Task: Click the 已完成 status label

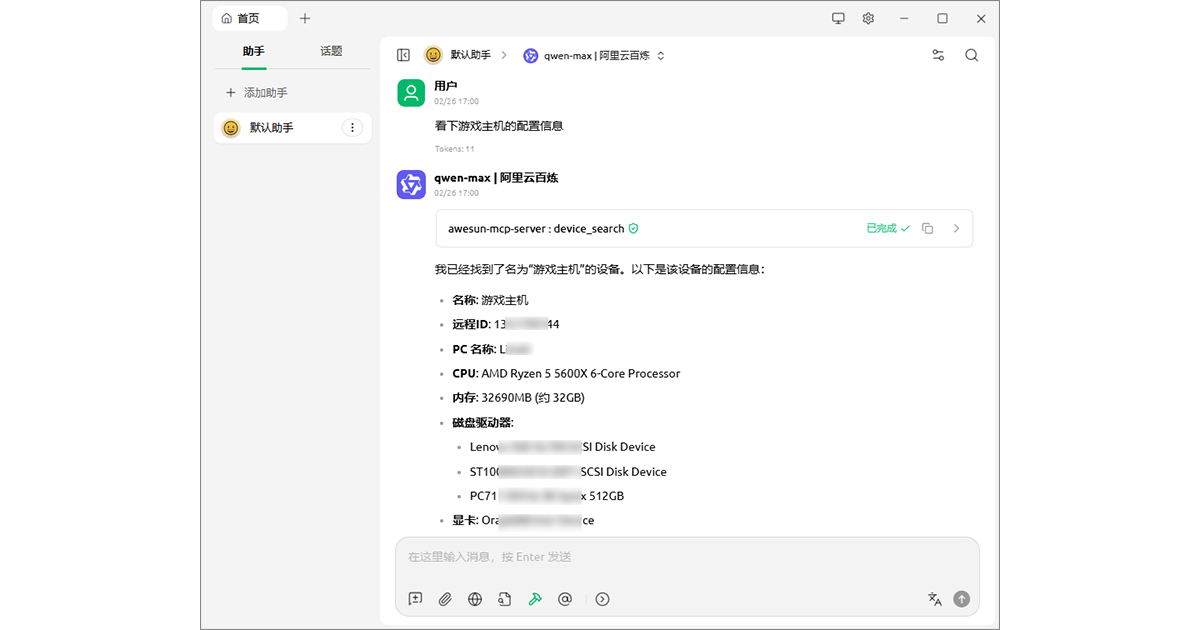Action: point(887,228)
